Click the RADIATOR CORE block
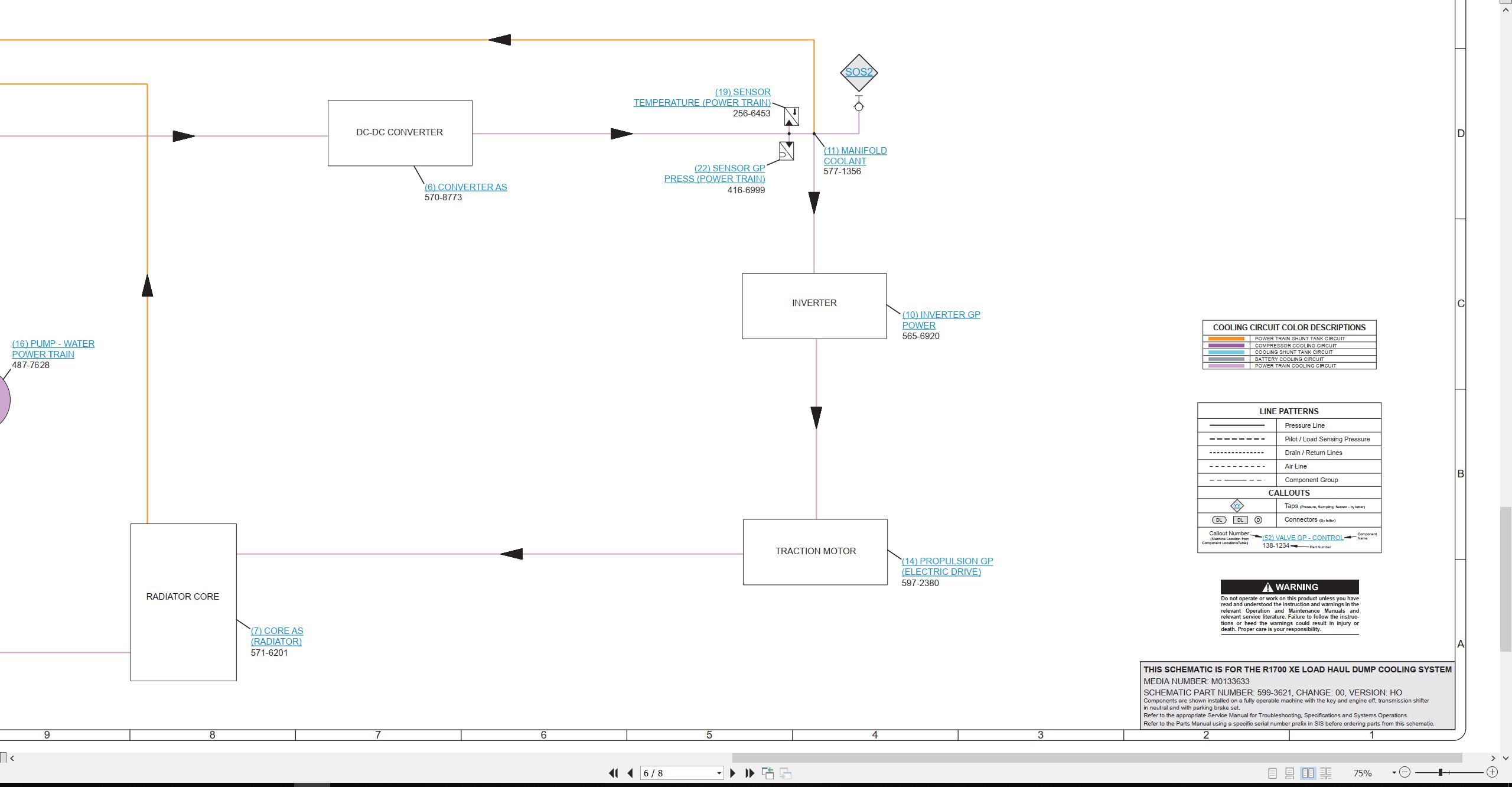This screenshot has width=1512, height=787. tap(183, 602)
